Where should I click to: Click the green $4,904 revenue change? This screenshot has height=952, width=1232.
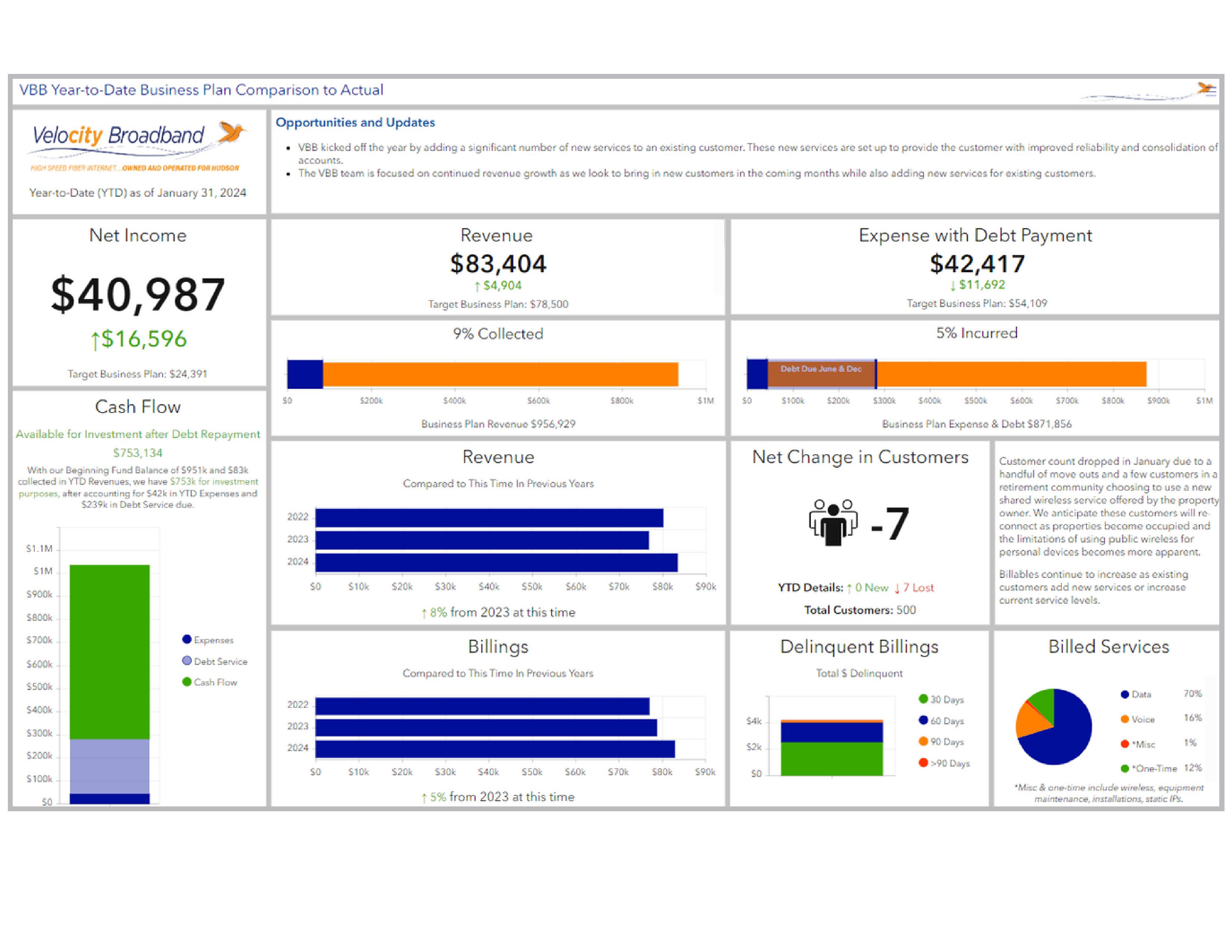(498, 286)
